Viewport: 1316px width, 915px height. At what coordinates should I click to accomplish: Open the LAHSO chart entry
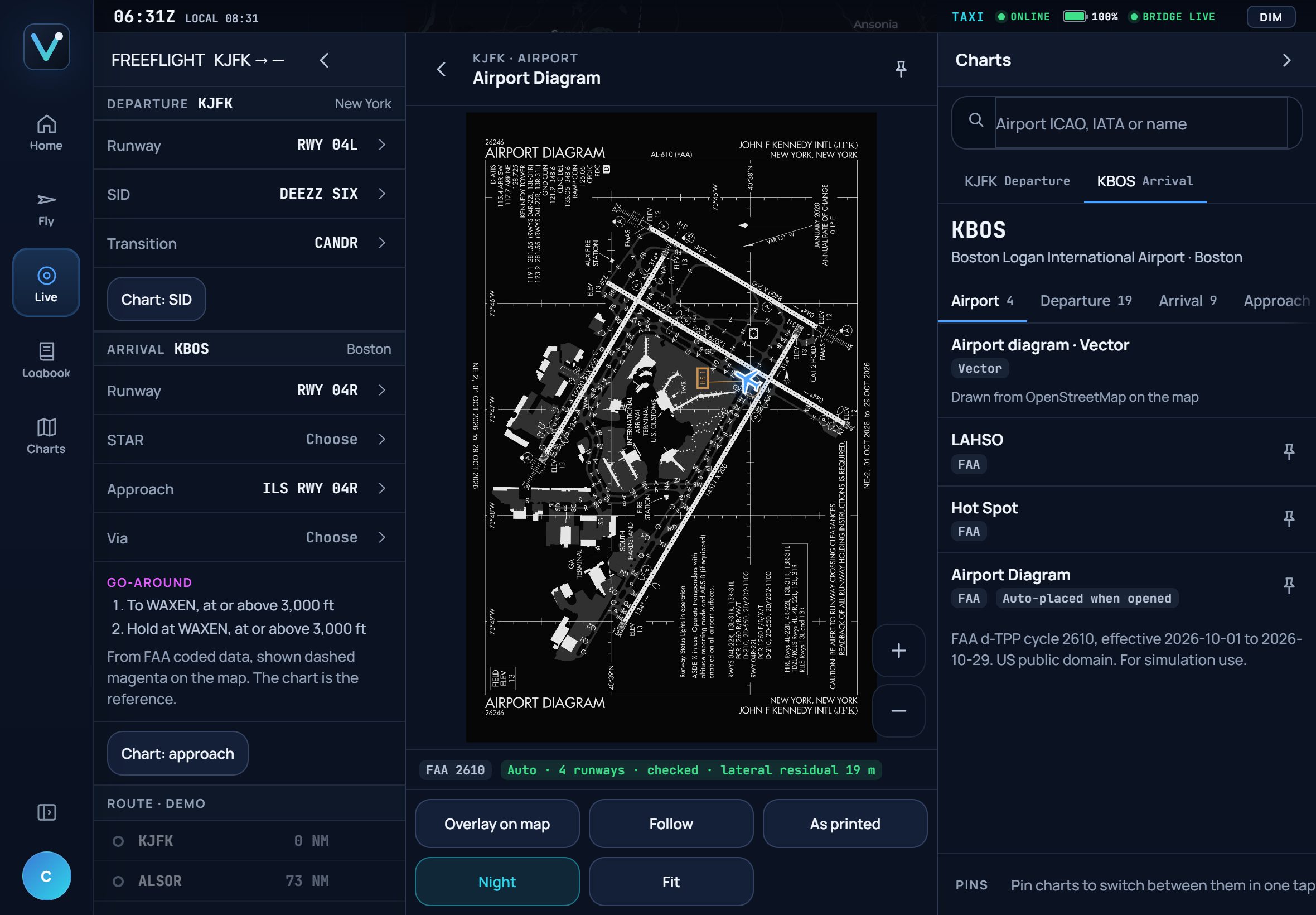pos(1111,452)
